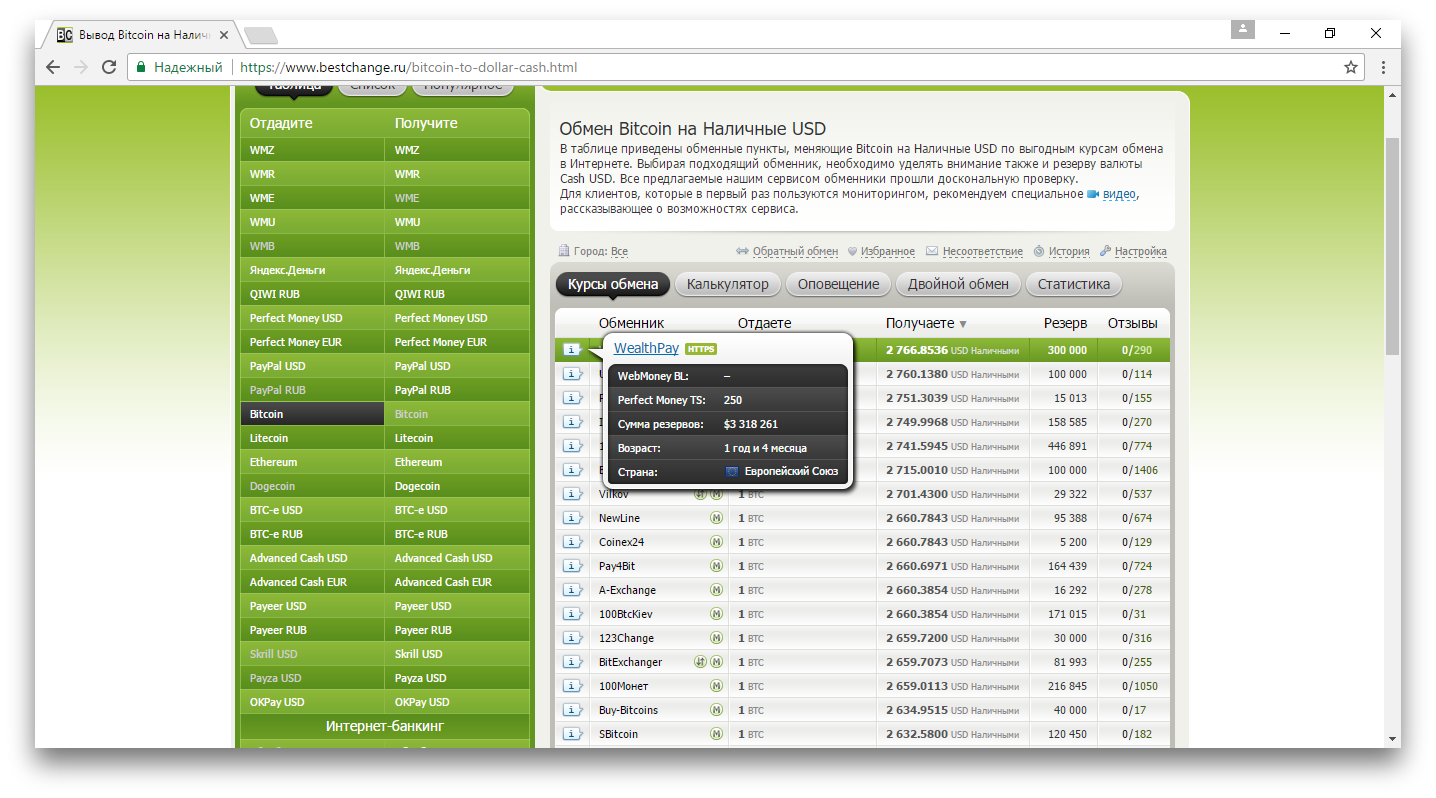
Task: Click the M badge next to Pay4Bit
Action: (716, 566)
